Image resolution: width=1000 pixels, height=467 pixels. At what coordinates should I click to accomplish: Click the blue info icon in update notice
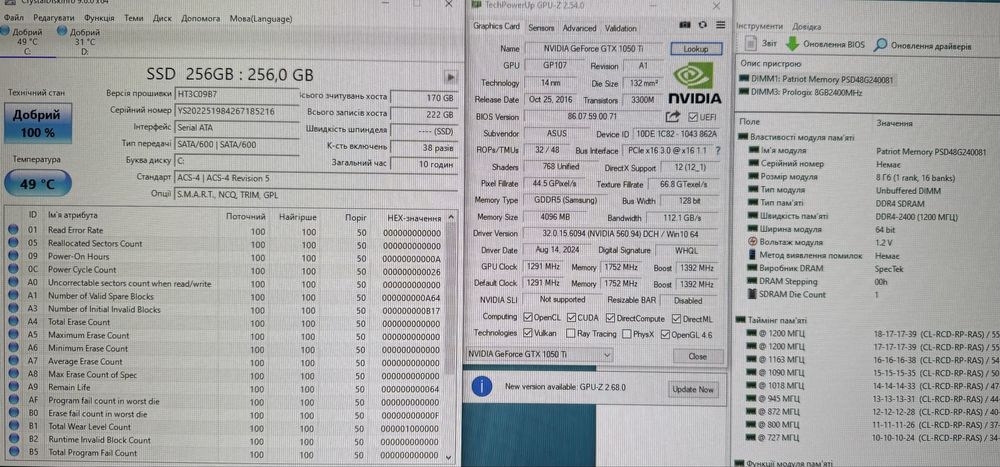(x=482, y=387)
